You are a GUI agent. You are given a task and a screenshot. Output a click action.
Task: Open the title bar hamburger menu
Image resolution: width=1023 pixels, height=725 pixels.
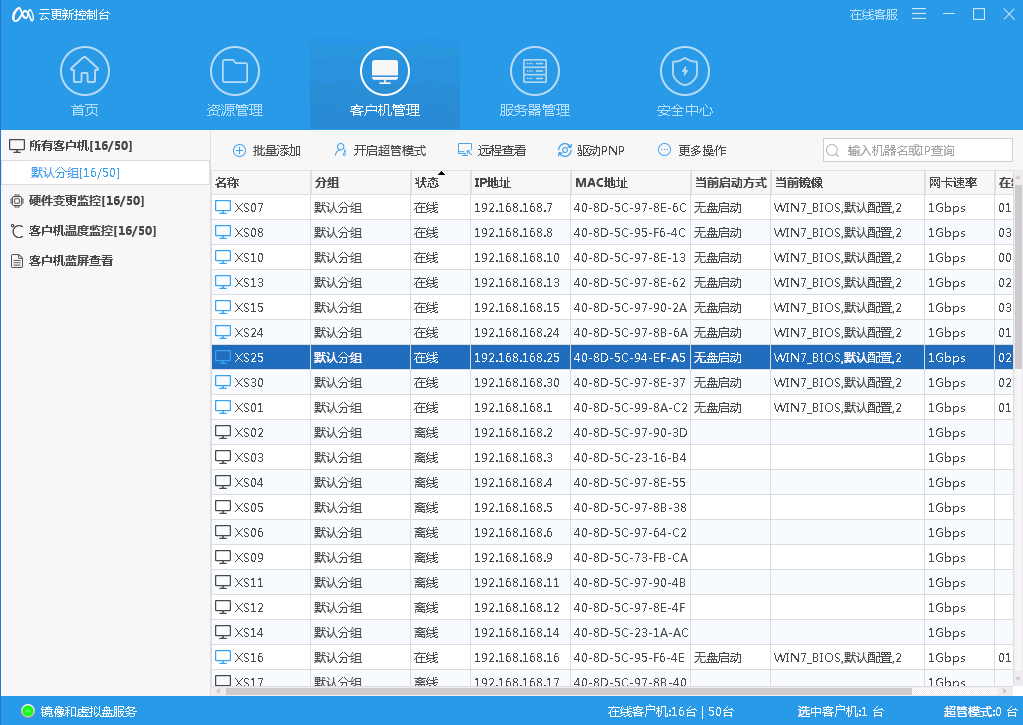(919, 14)
